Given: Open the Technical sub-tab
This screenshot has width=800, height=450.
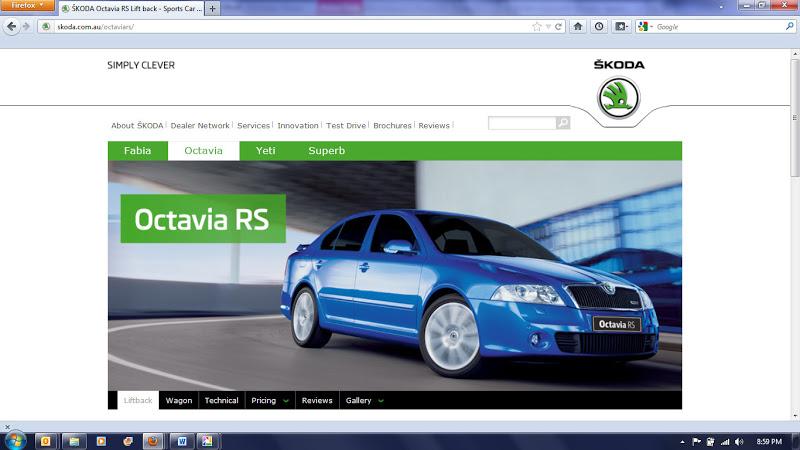Looking at the screenshot, I should click(x=221, y=401).
